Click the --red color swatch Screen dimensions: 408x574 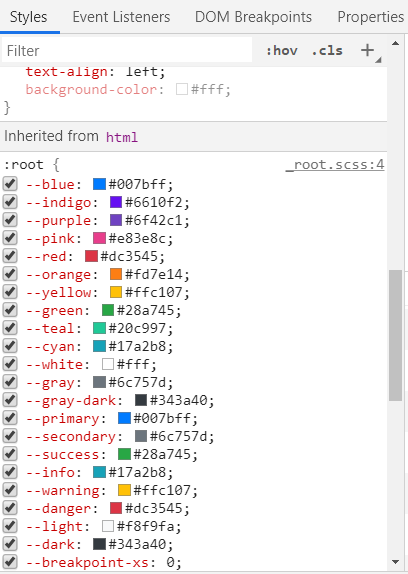click(x=91, y=256)
